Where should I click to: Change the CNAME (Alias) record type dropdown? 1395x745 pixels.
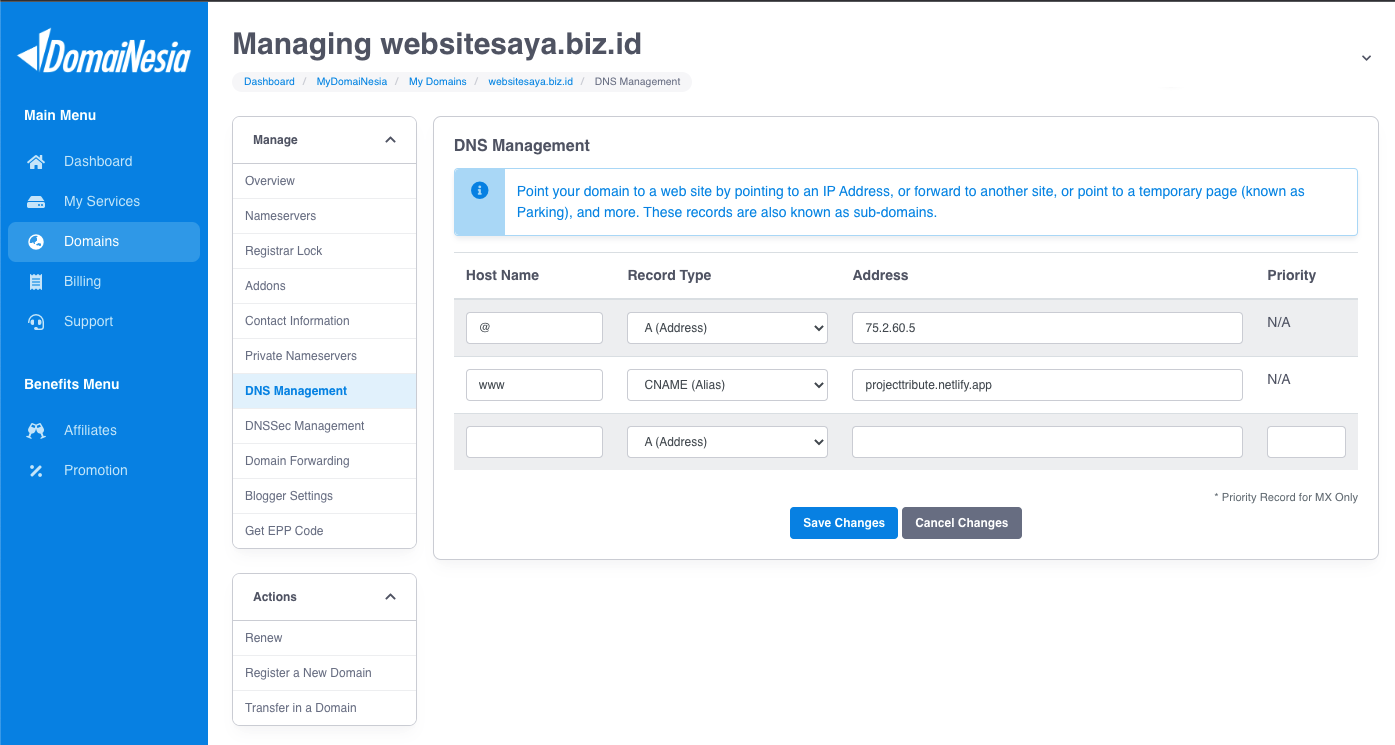click(x=727, y=384)
